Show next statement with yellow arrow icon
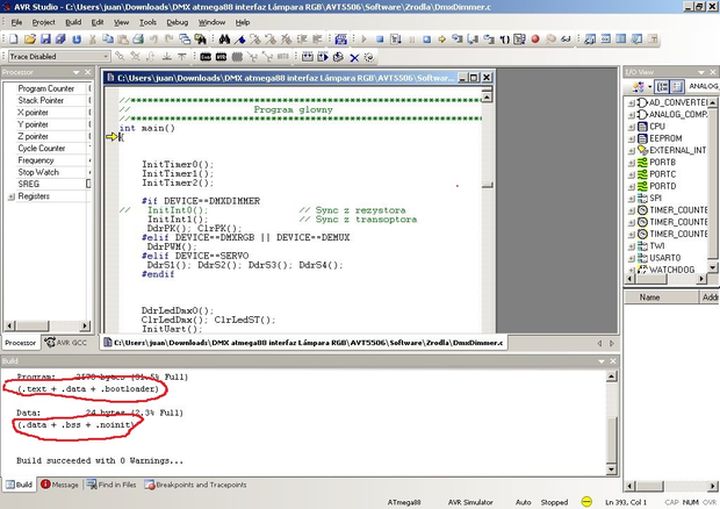The width and height of the screenshot is (720, 509). (442, 40)
